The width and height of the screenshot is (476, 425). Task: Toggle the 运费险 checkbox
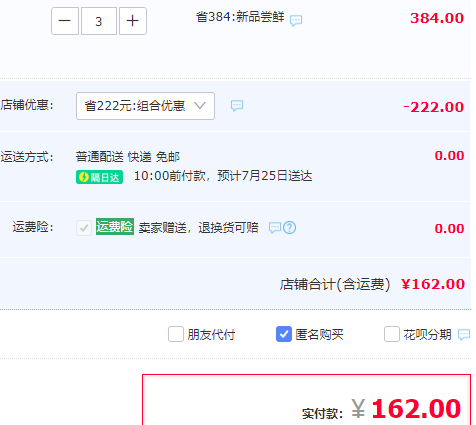coord(84,228)
